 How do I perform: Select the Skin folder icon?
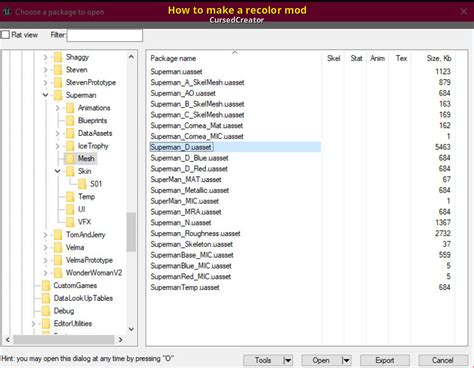70,171
